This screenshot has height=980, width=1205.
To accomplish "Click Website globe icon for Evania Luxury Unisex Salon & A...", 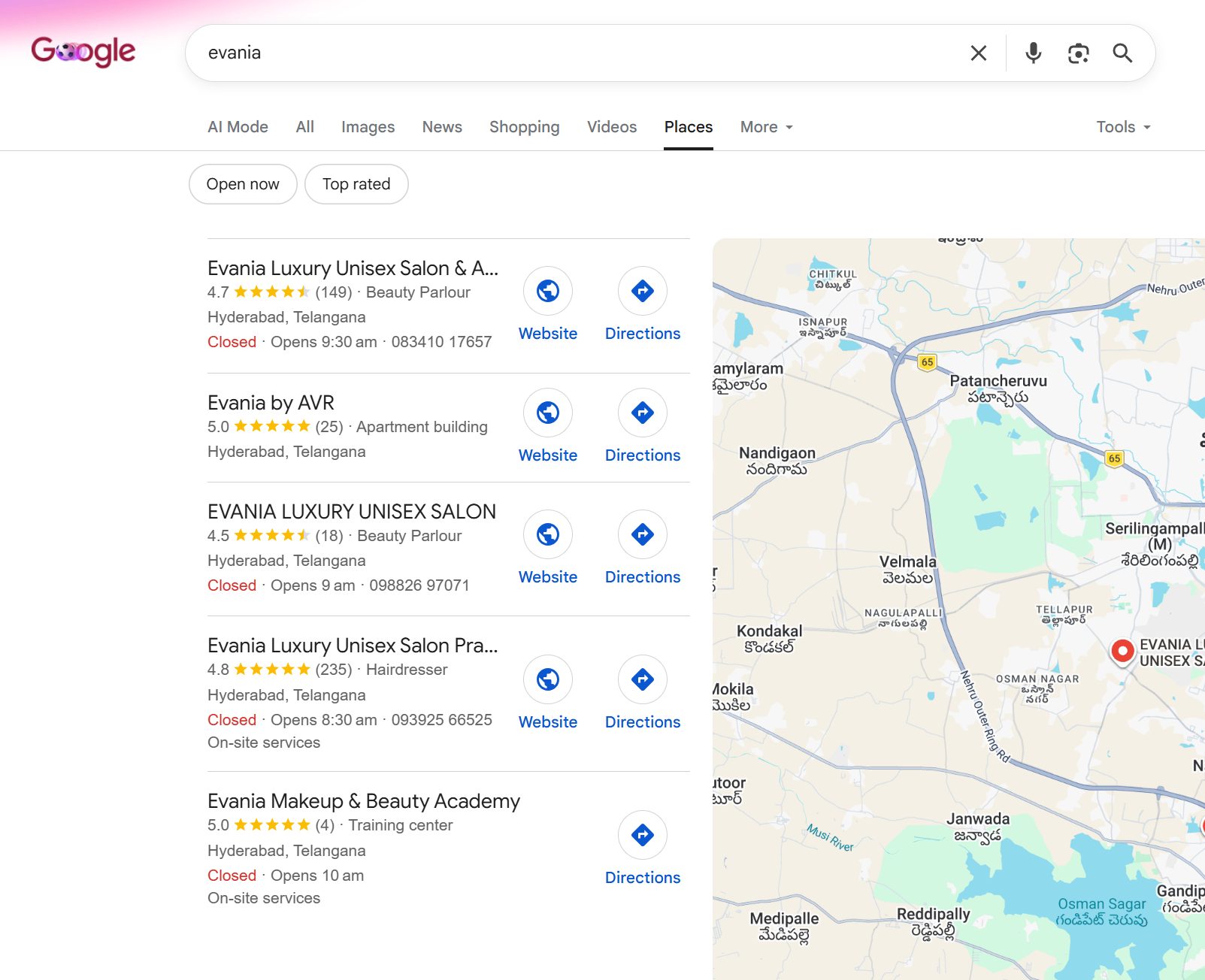I will pyautogui.click(x=548, y=291).
